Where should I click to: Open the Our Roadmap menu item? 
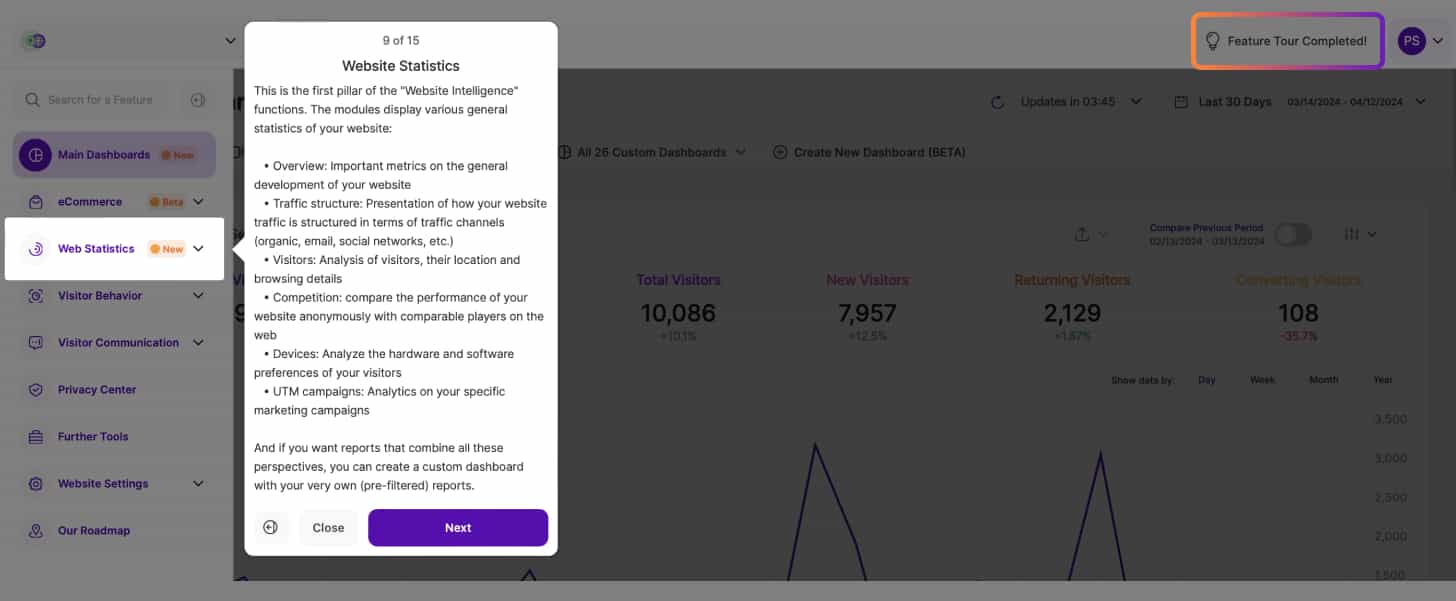pos(94,531)
